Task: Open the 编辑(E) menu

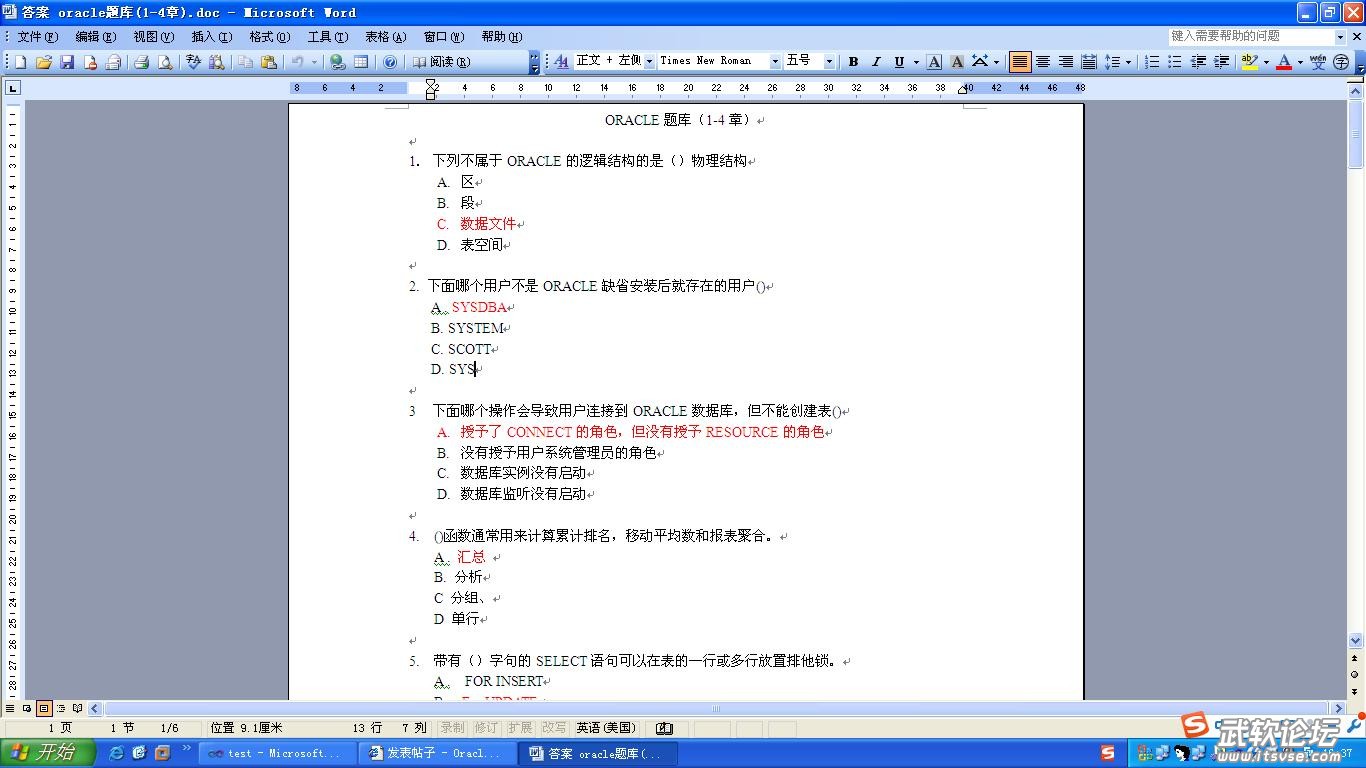Action: (96, 37)
